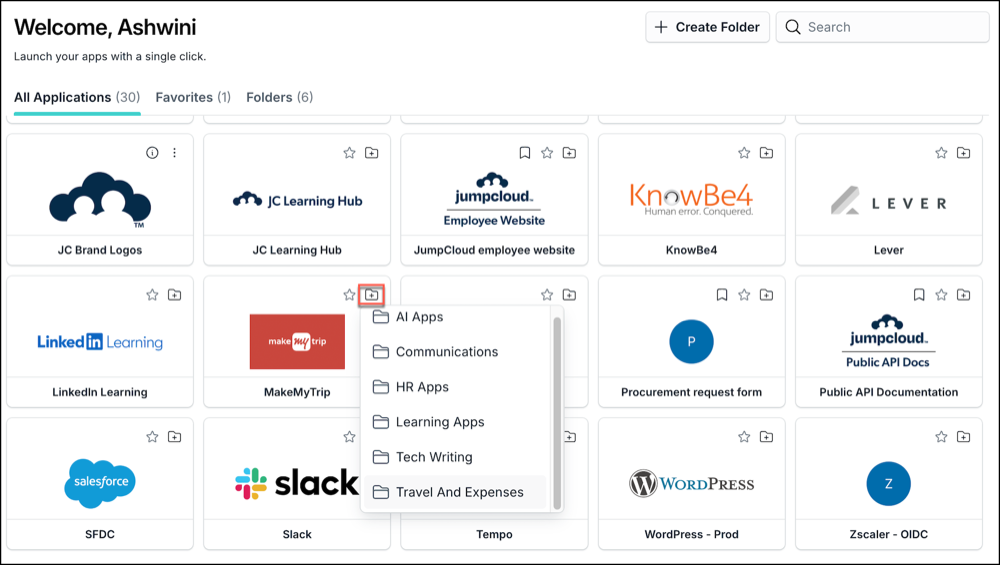Launch the KnowBe4 app logo
This screenshot has width=1000, height=565.
pos(691,200)
